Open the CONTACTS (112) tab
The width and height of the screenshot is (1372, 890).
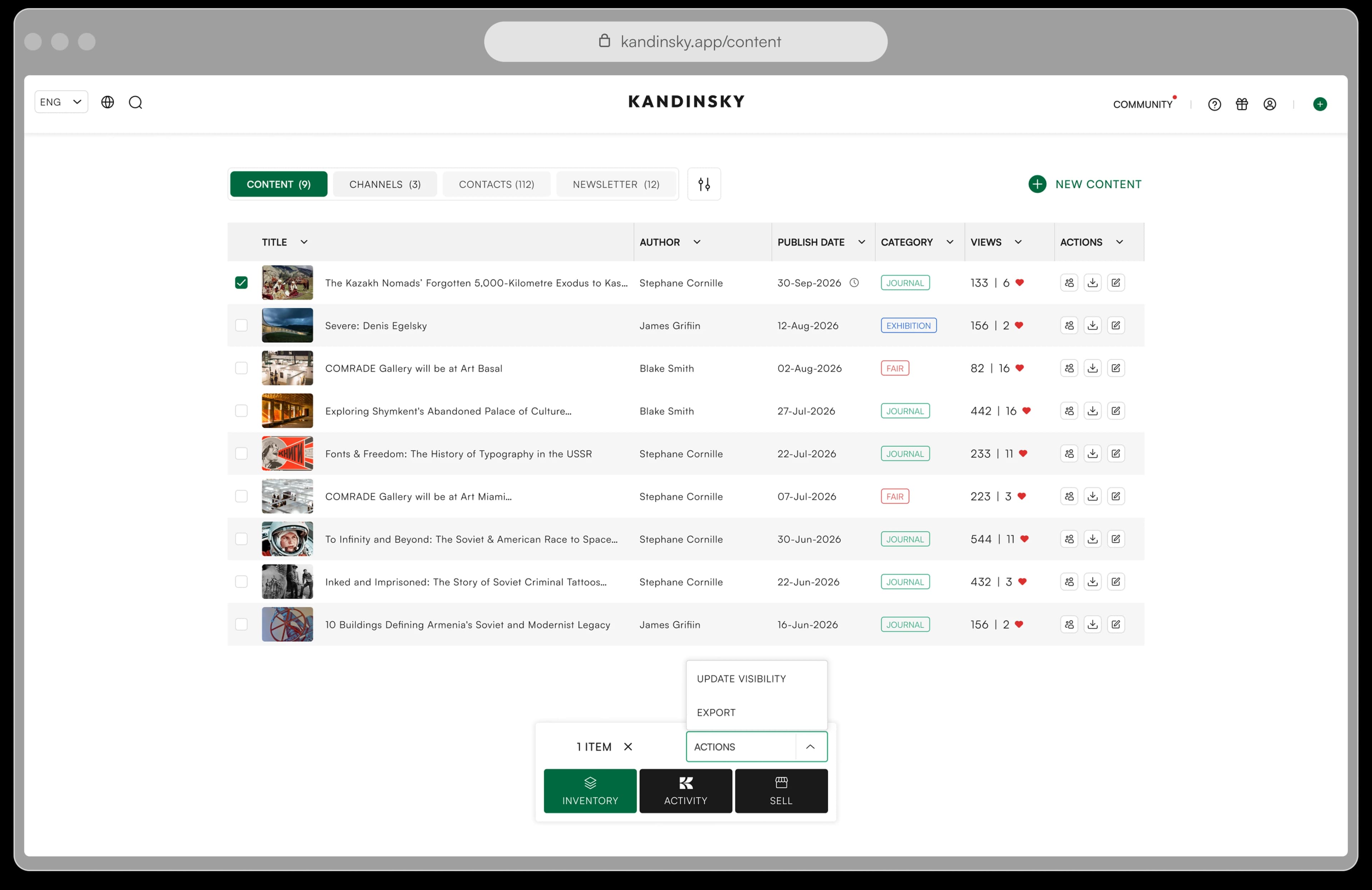coord(496,184)
